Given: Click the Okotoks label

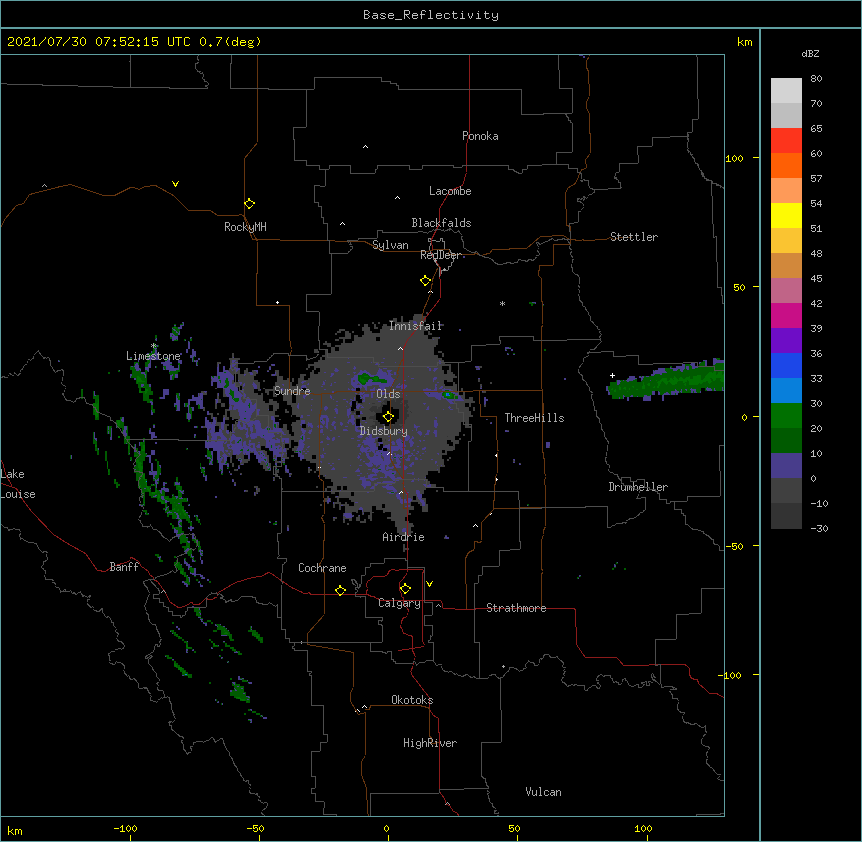Looking at the screenshot, I should click(412, 700).
